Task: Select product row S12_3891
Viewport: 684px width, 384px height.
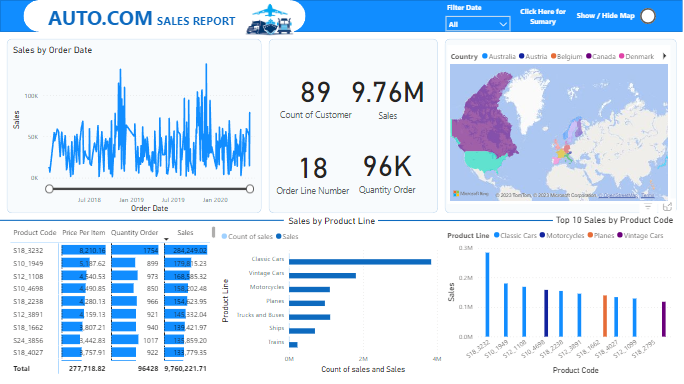Action: [110, 314]
